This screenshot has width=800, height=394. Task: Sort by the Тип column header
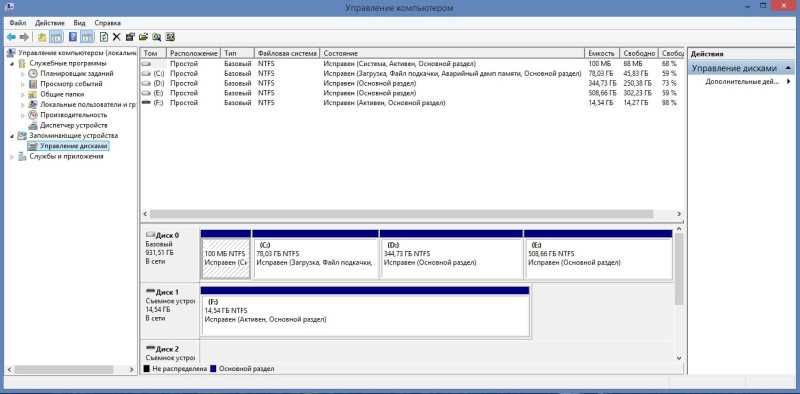(x=237, y=53)
